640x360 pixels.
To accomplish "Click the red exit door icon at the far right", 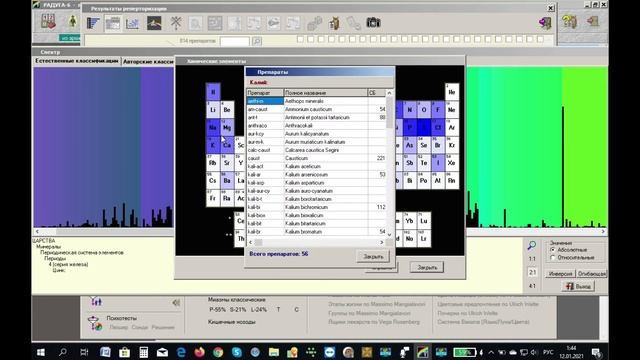I will coord(593,21).
